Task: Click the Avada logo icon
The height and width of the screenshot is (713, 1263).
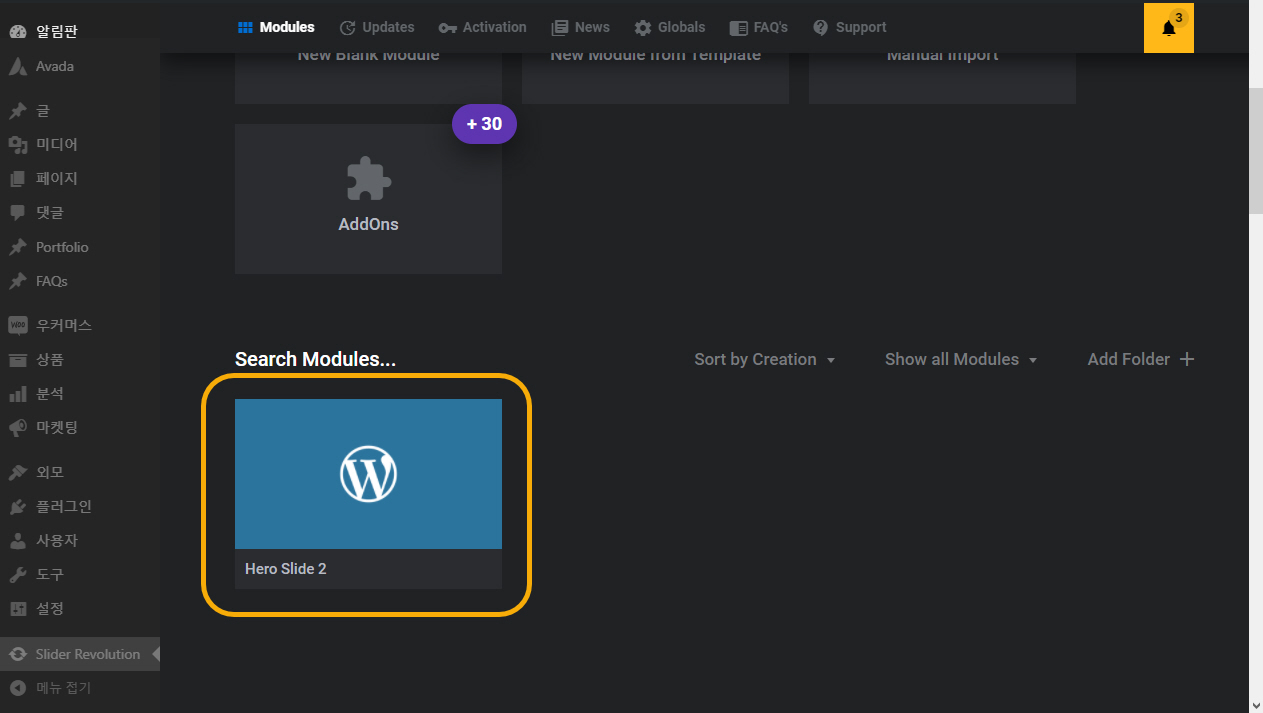Action: (x=17, y=67)
